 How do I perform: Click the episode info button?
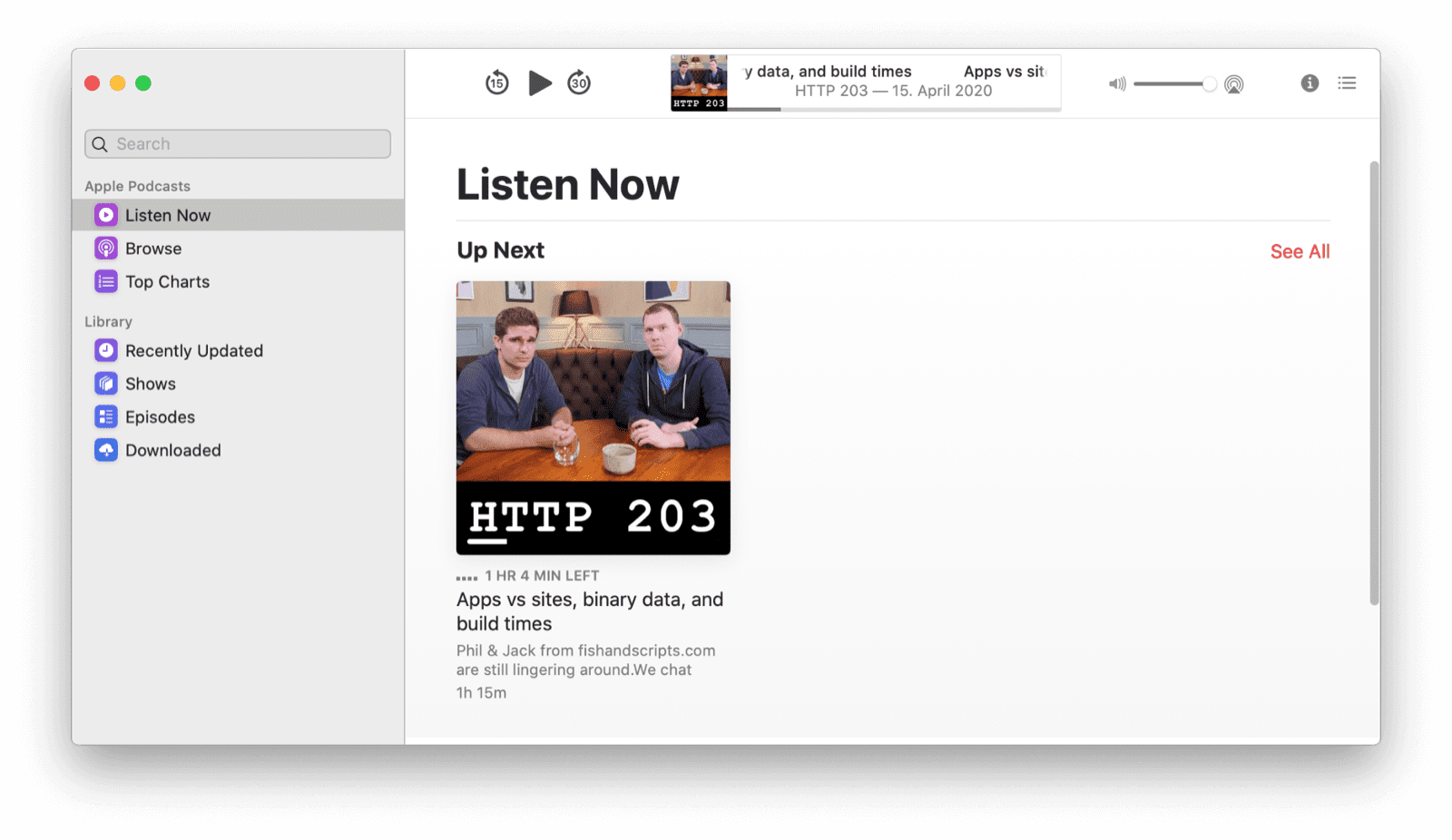tap(1310, 83)
